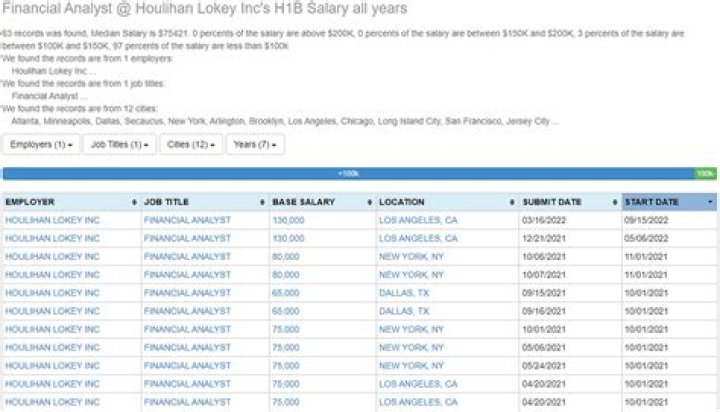Sort by the Base Salary column arrow icon
Image resolution: width=720 pixels, height=412 pixels.
point(369,202)
